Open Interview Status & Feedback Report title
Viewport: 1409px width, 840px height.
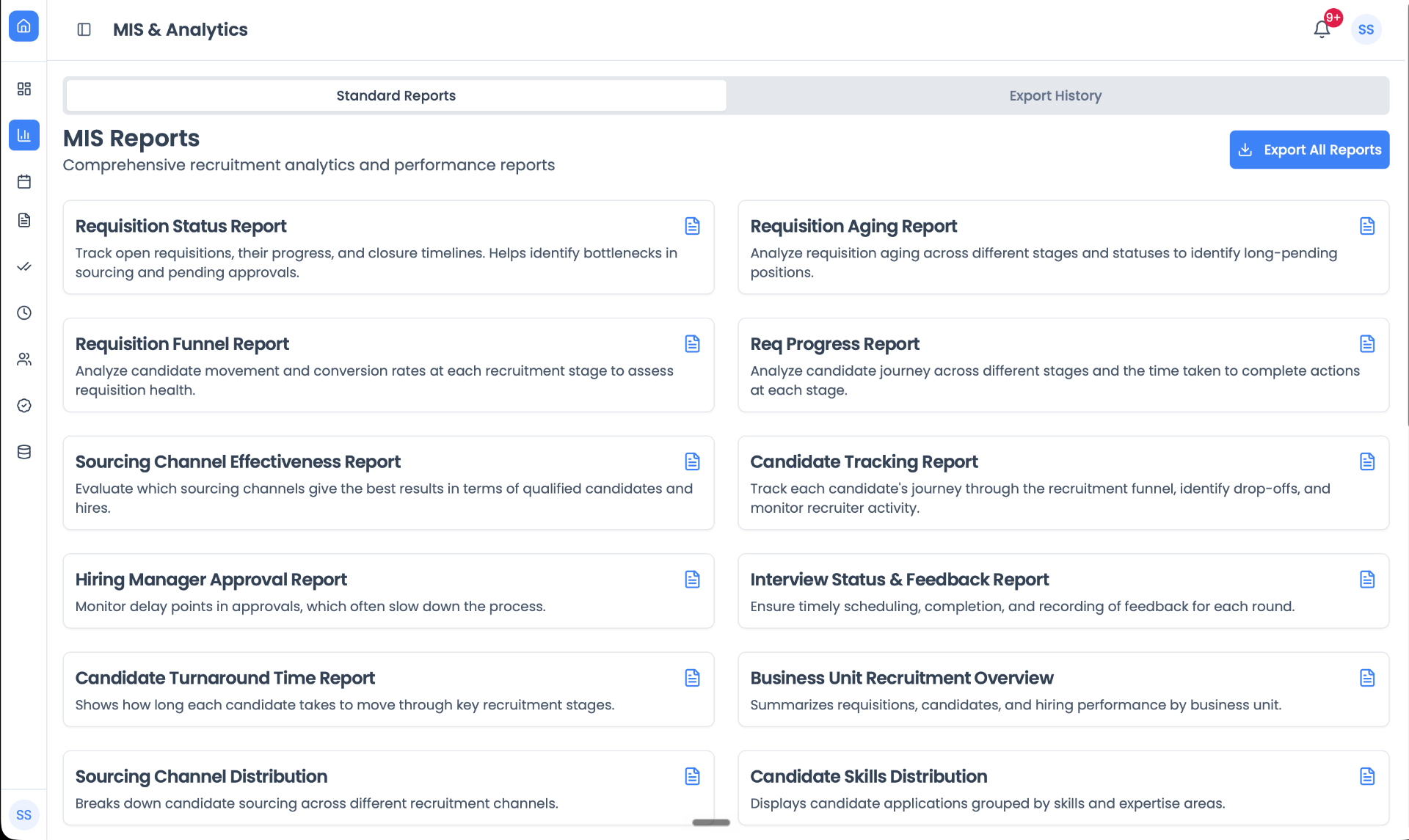(x=899, y=580)
